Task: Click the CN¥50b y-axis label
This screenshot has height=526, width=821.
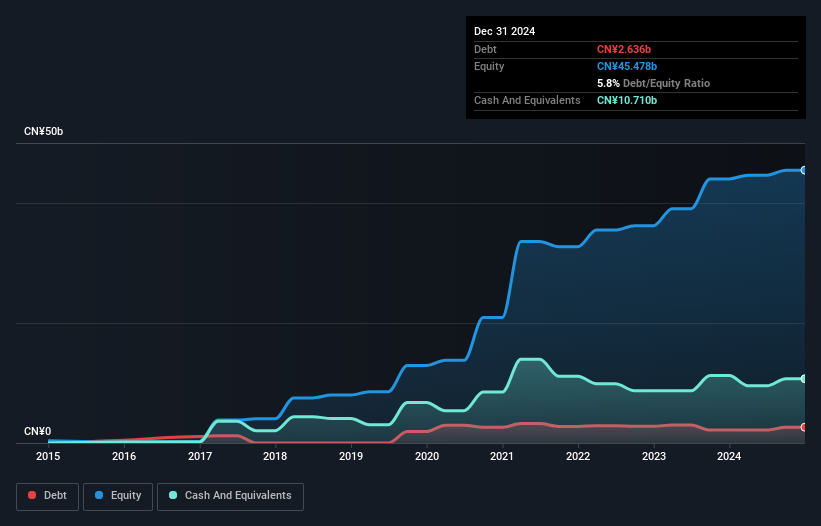Action: [43, 131]
